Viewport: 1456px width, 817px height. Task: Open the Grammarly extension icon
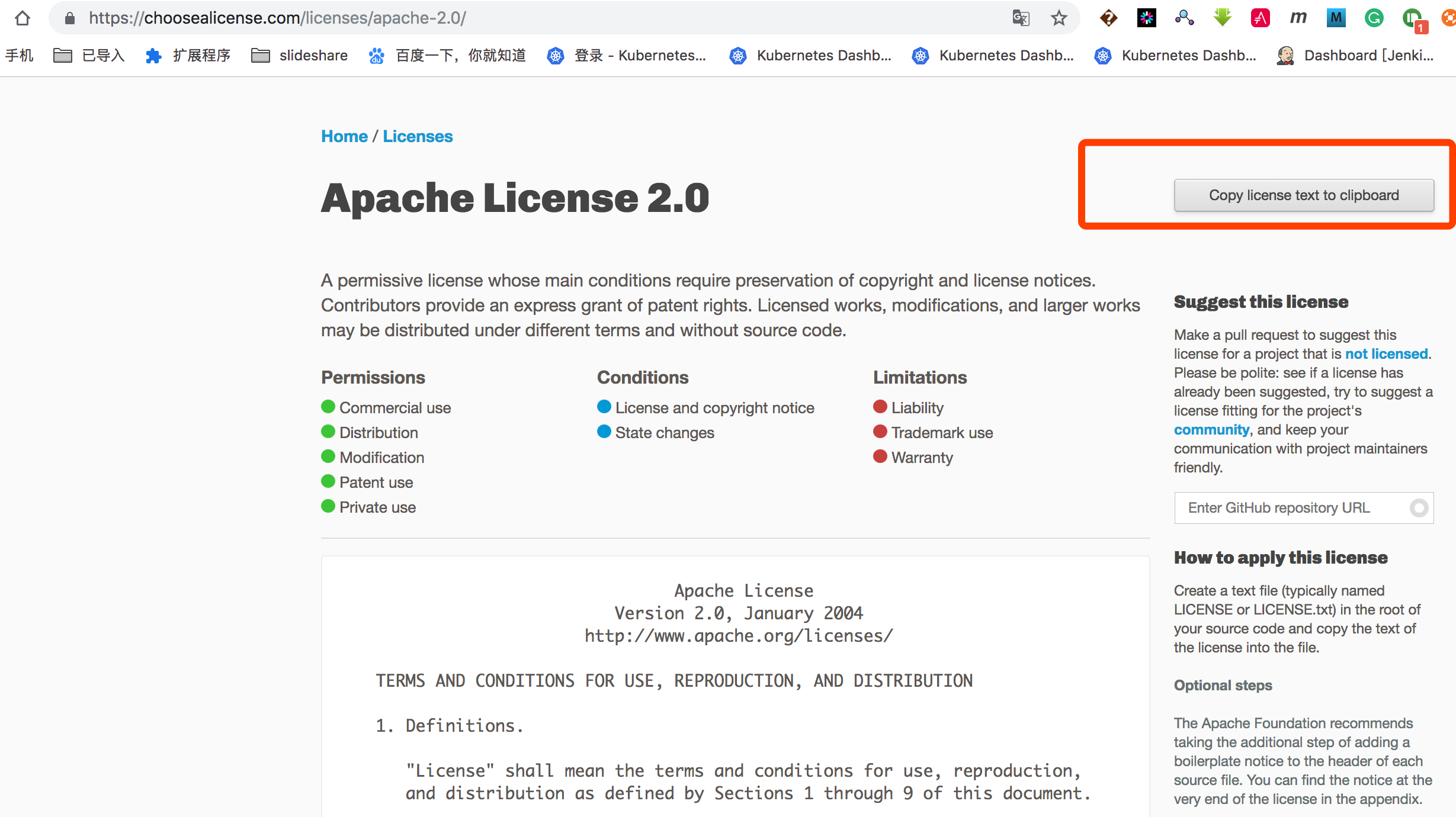coord(1374,18)
